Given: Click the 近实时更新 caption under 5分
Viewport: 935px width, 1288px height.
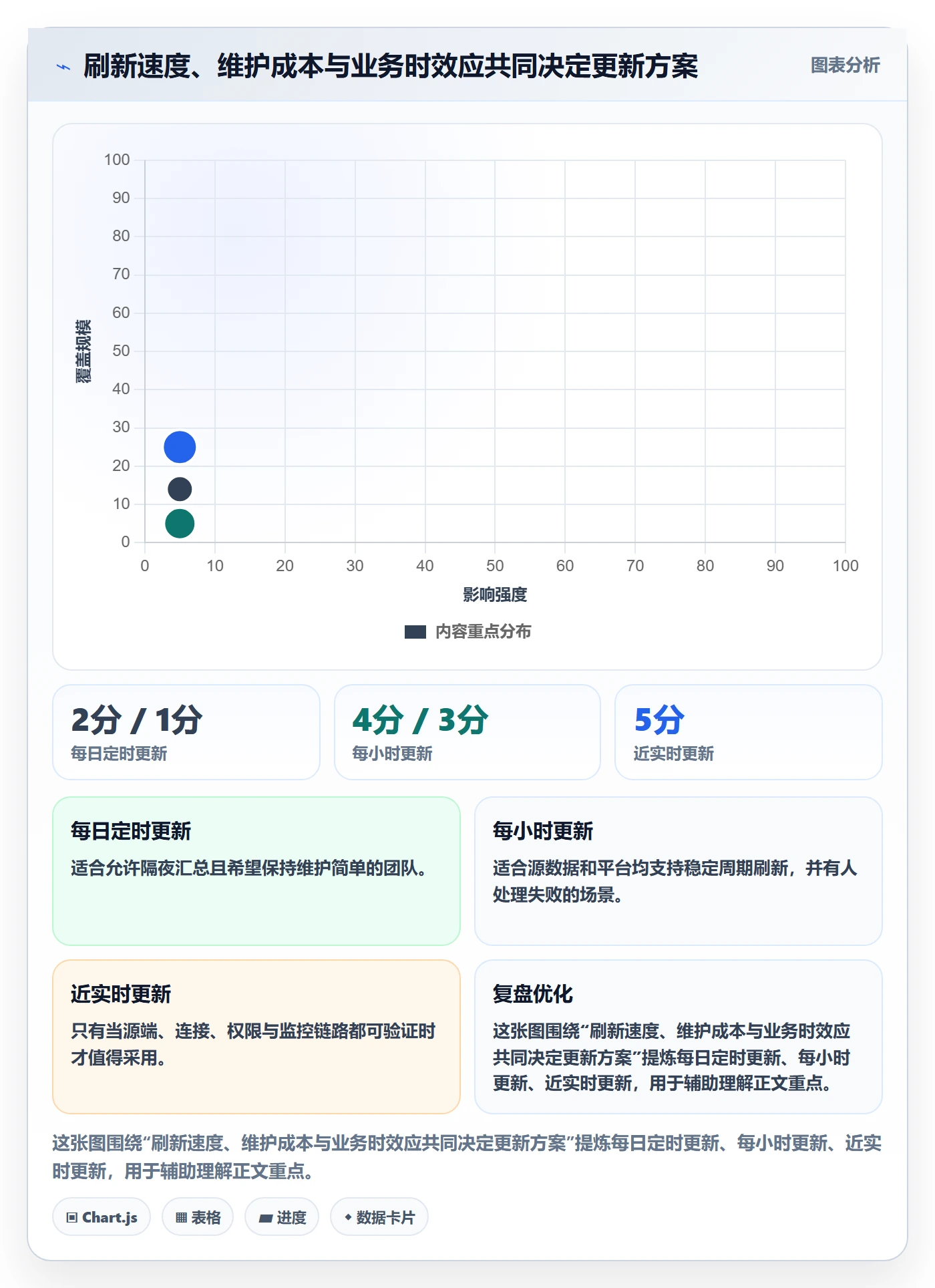Looking at the screenshot, I should (673, 754).
